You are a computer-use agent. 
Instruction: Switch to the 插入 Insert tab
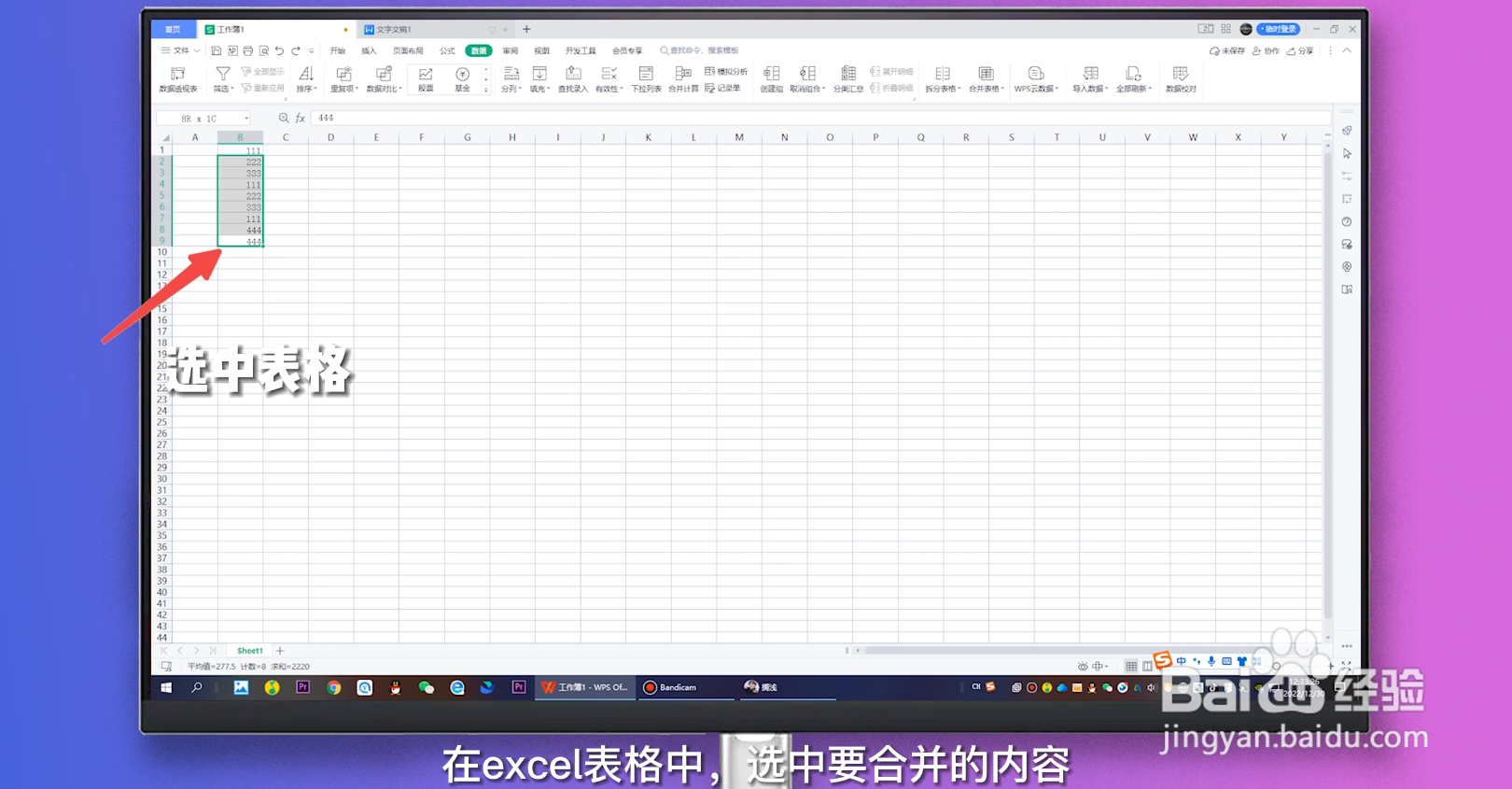[x=370, y=50]
